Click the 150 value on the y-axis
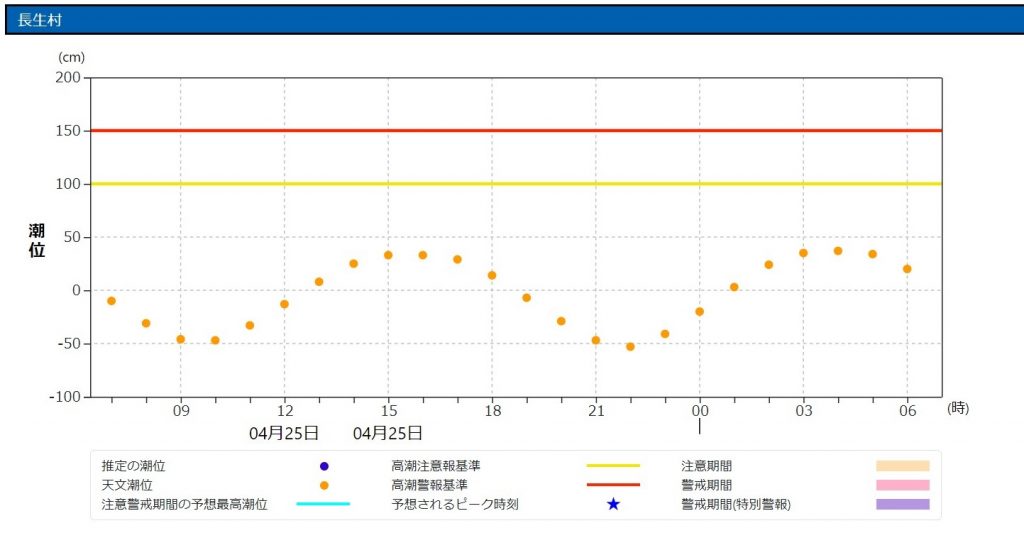Screen dimensions: 1024x533 68,131
